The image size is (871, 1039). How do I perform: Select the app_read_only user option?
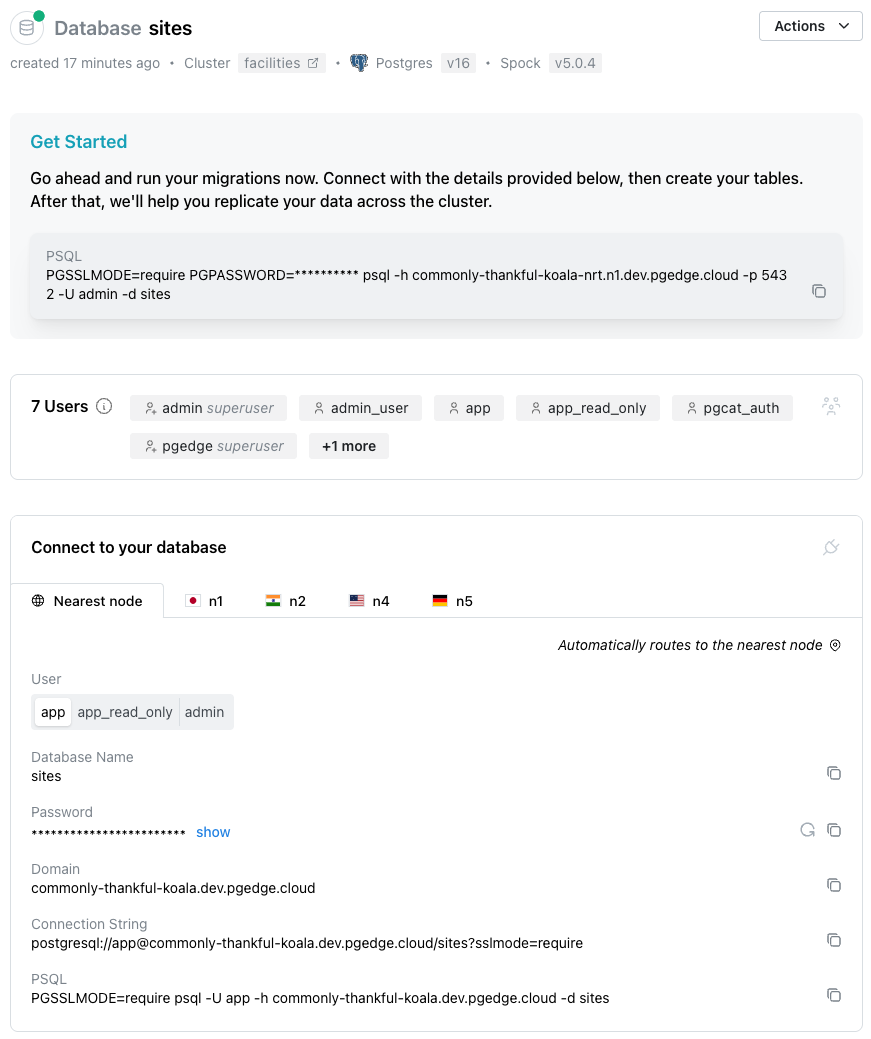tap(124, 712)
